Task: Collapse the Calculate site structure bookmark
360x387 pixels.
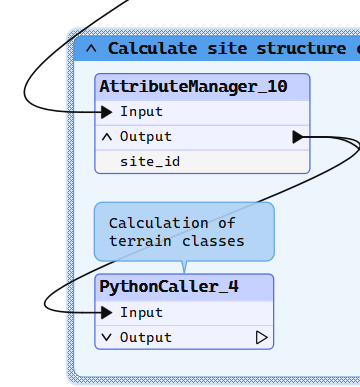Action: click(x=91, y=49)
